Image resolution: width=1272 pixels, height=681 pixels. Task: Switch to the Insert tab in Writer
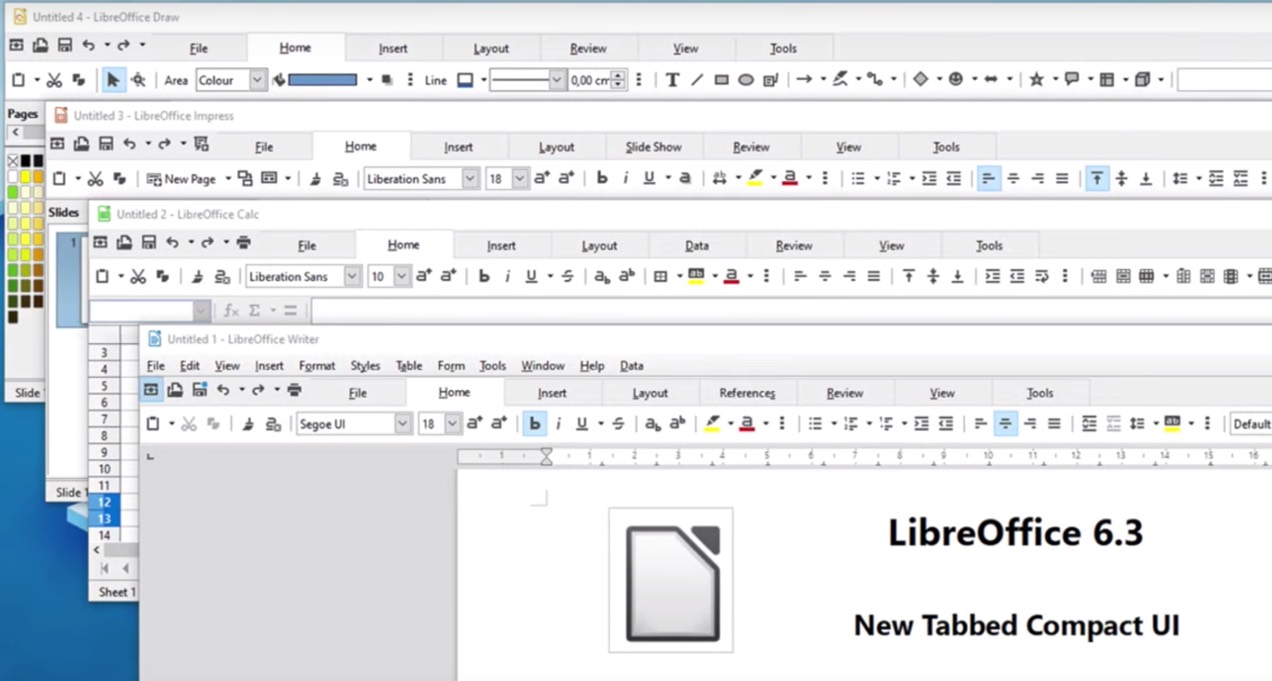click(551, 392)
